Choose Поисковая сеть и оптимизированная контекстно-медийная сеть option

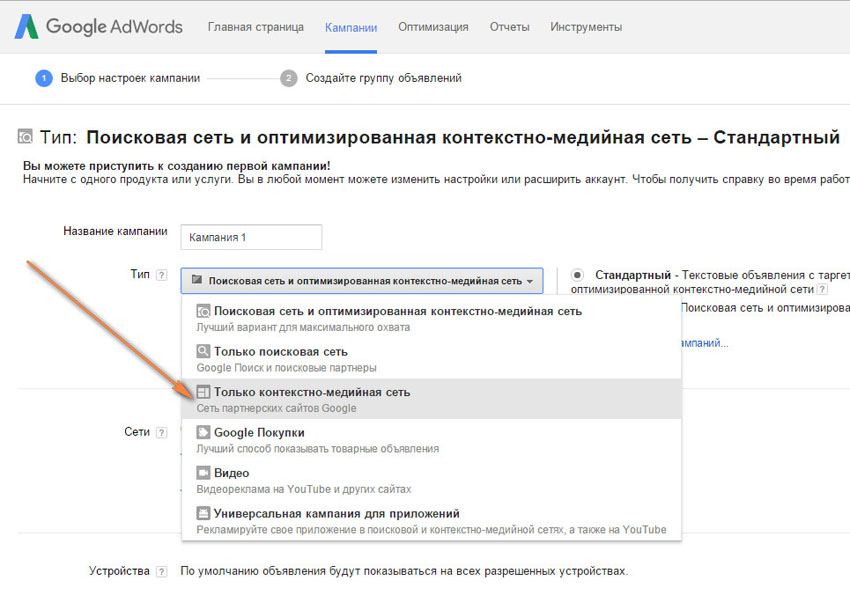(432, 318)
